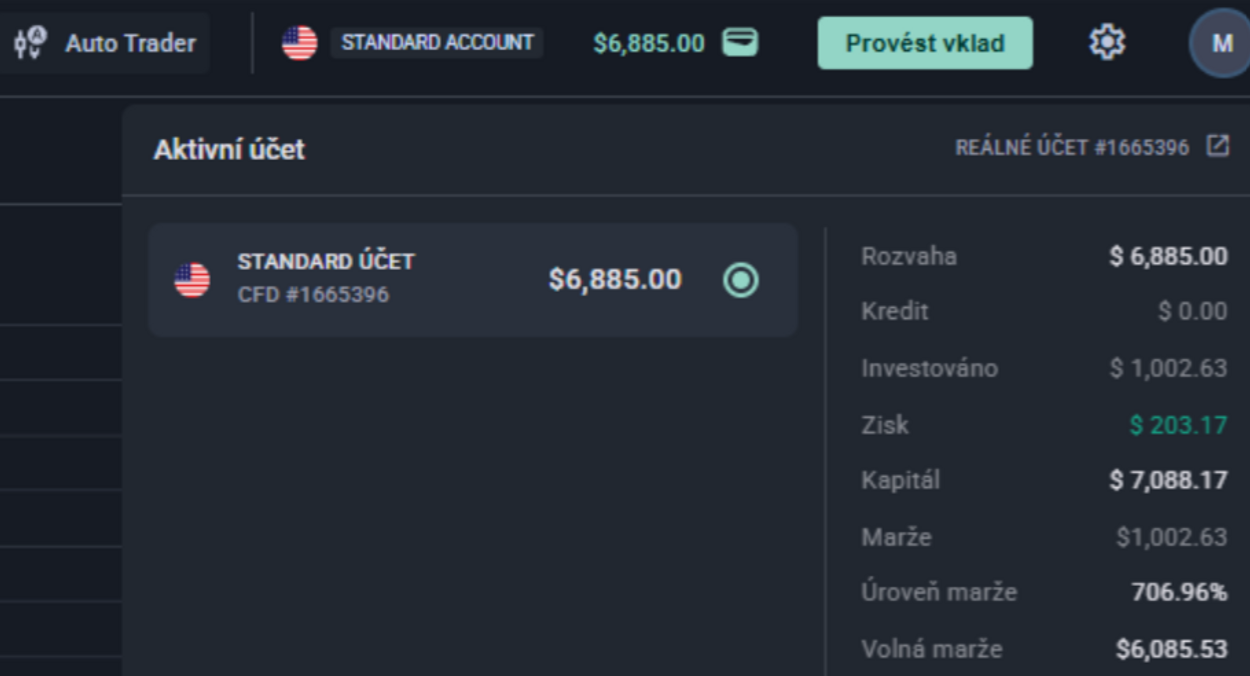Click the green Zisk profit value
Screen dimensions: 1250x676
(x=1178, y=425)
